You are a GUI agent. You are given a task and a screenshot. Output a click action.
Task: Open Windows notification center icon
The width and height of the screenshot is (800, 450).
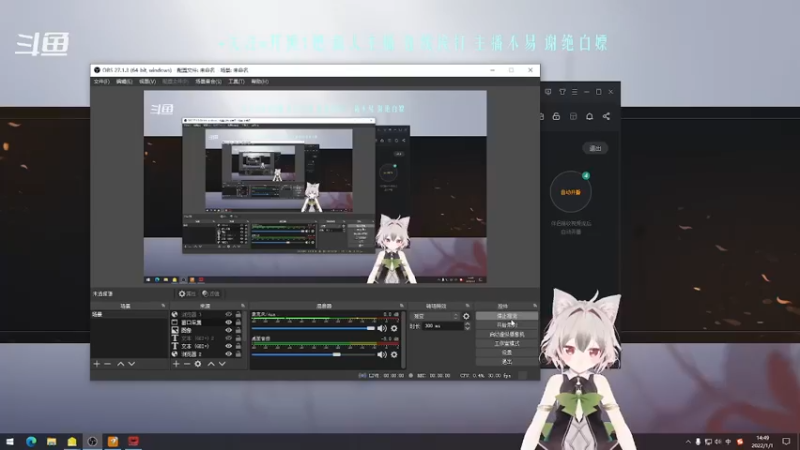786,441
